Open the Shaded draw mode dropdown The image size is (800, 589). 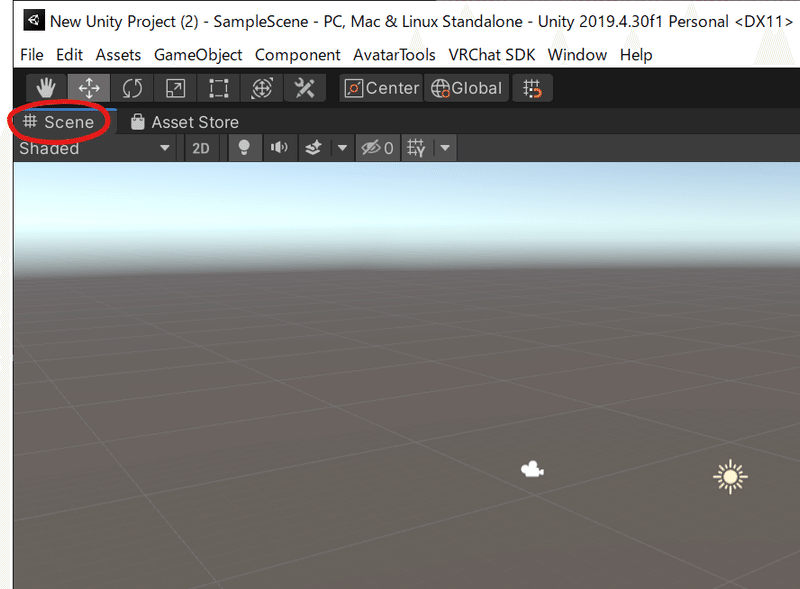point(94,148)
